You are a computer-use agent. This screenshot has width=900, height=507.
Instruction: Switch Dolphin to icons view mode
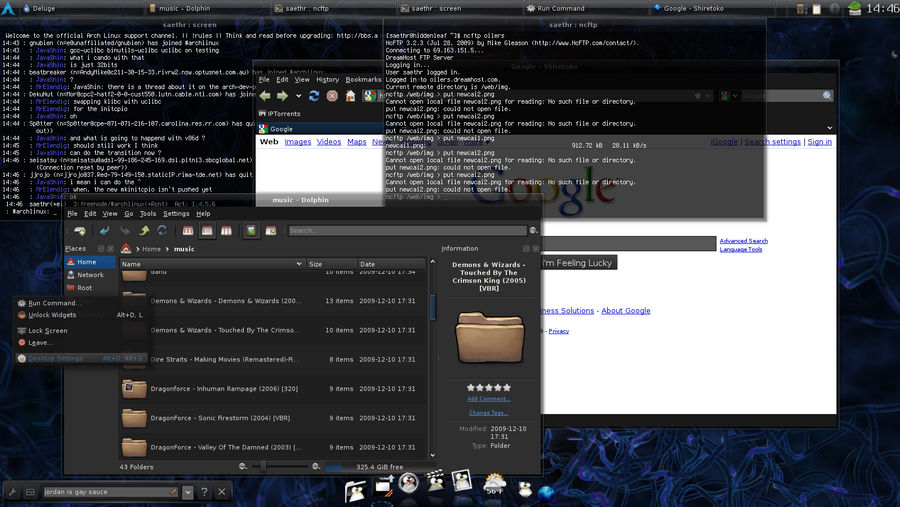tap(188, 231)
